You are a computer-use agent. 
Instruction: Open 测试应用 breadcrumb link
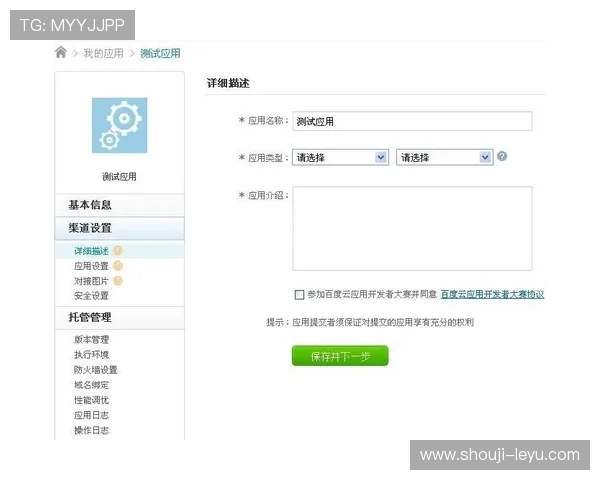160,53
